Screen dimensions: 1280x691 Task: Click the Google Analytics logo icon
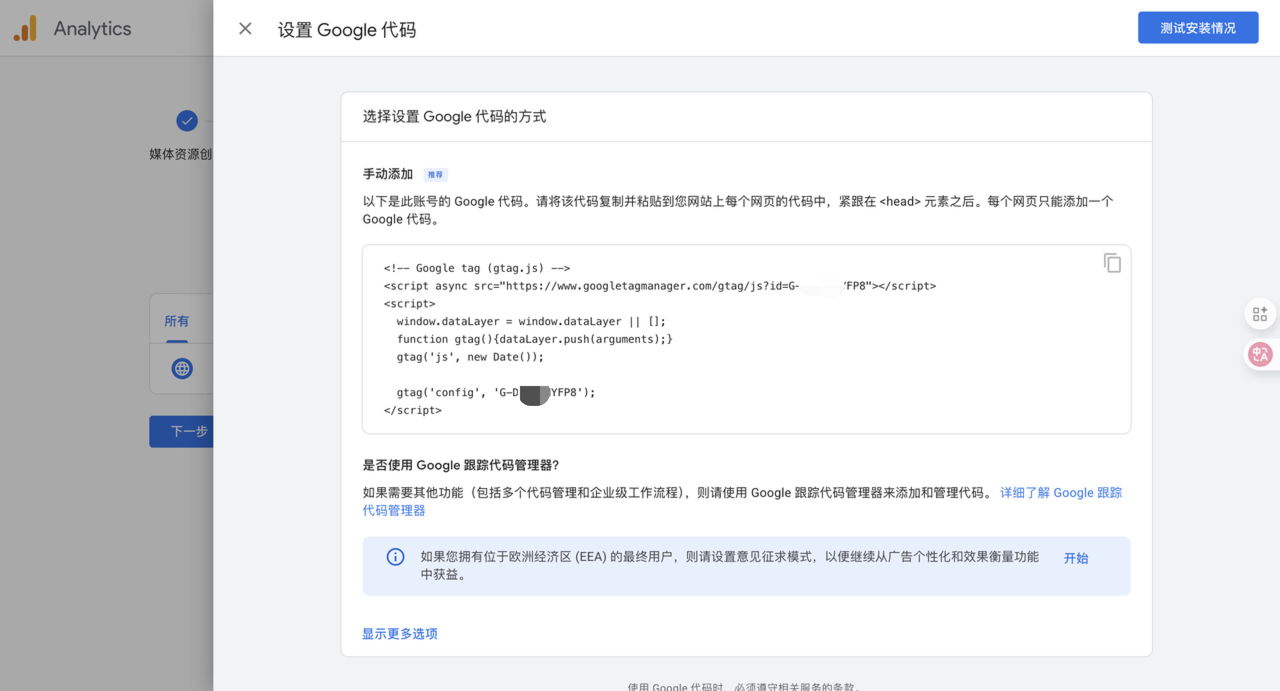click(x=25, y=29)
